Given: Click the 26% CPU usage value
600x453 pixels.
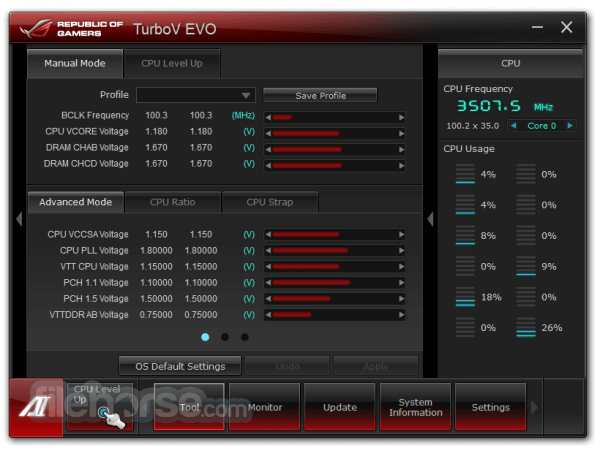Looking at the screenshot, I should (551, 328).
